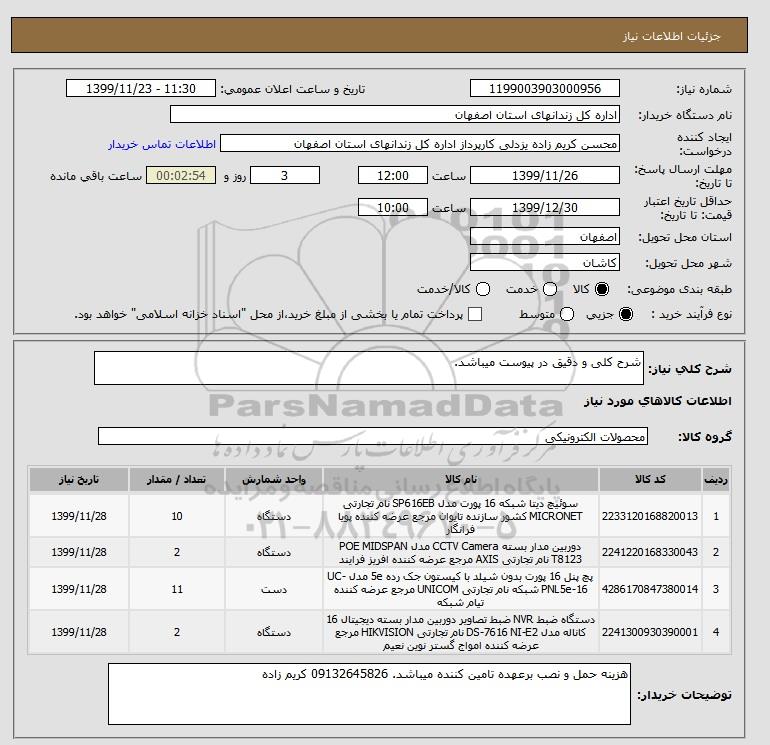Click the response deadline date 1399/11/26

point(545,175)
